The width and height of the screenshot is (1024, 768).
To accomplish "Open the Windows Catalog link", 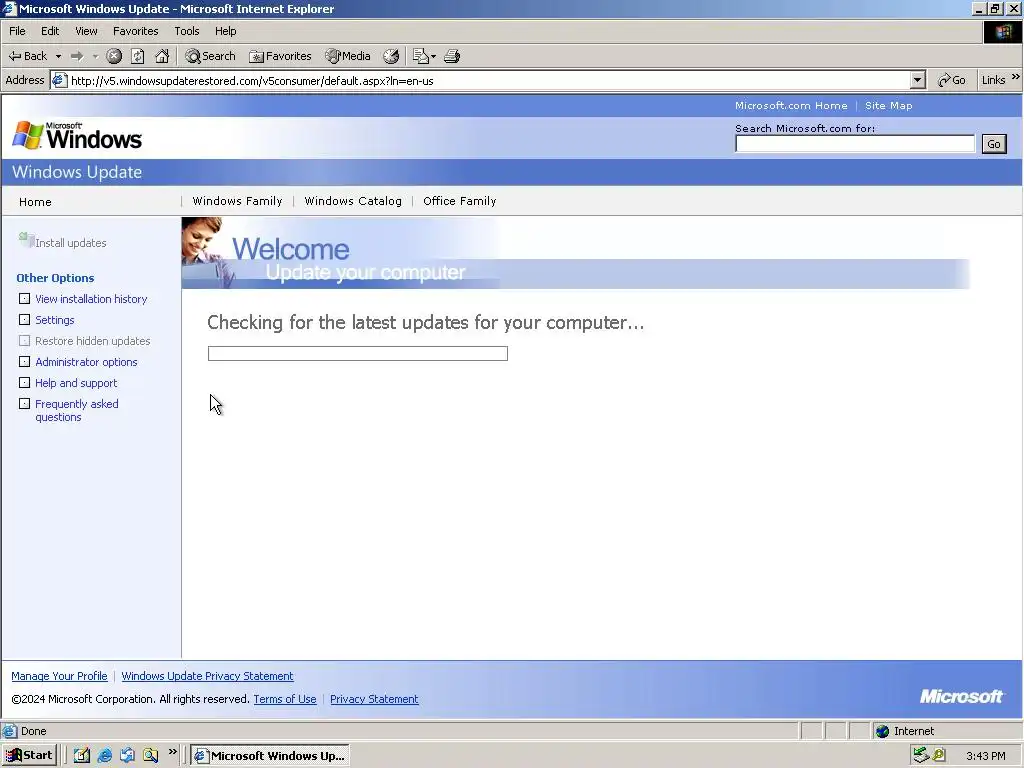I will tap(353, 201).
